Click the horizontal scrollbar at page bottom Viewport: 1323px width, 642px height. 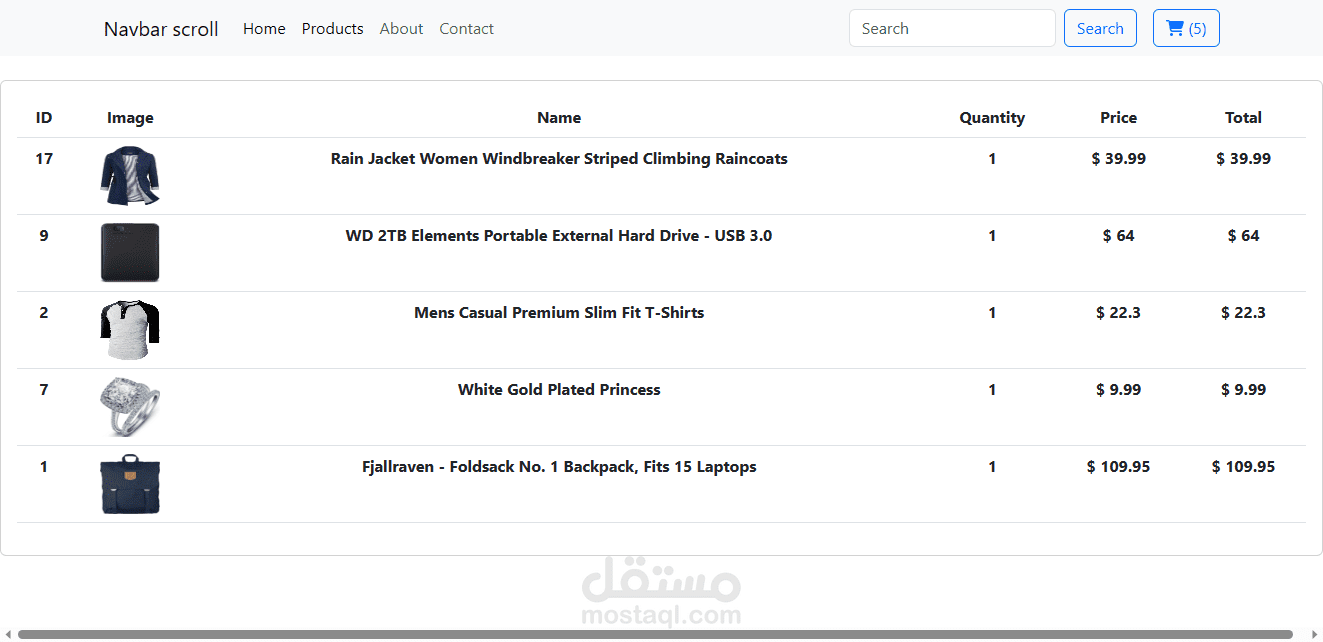(x=655, y=634)
